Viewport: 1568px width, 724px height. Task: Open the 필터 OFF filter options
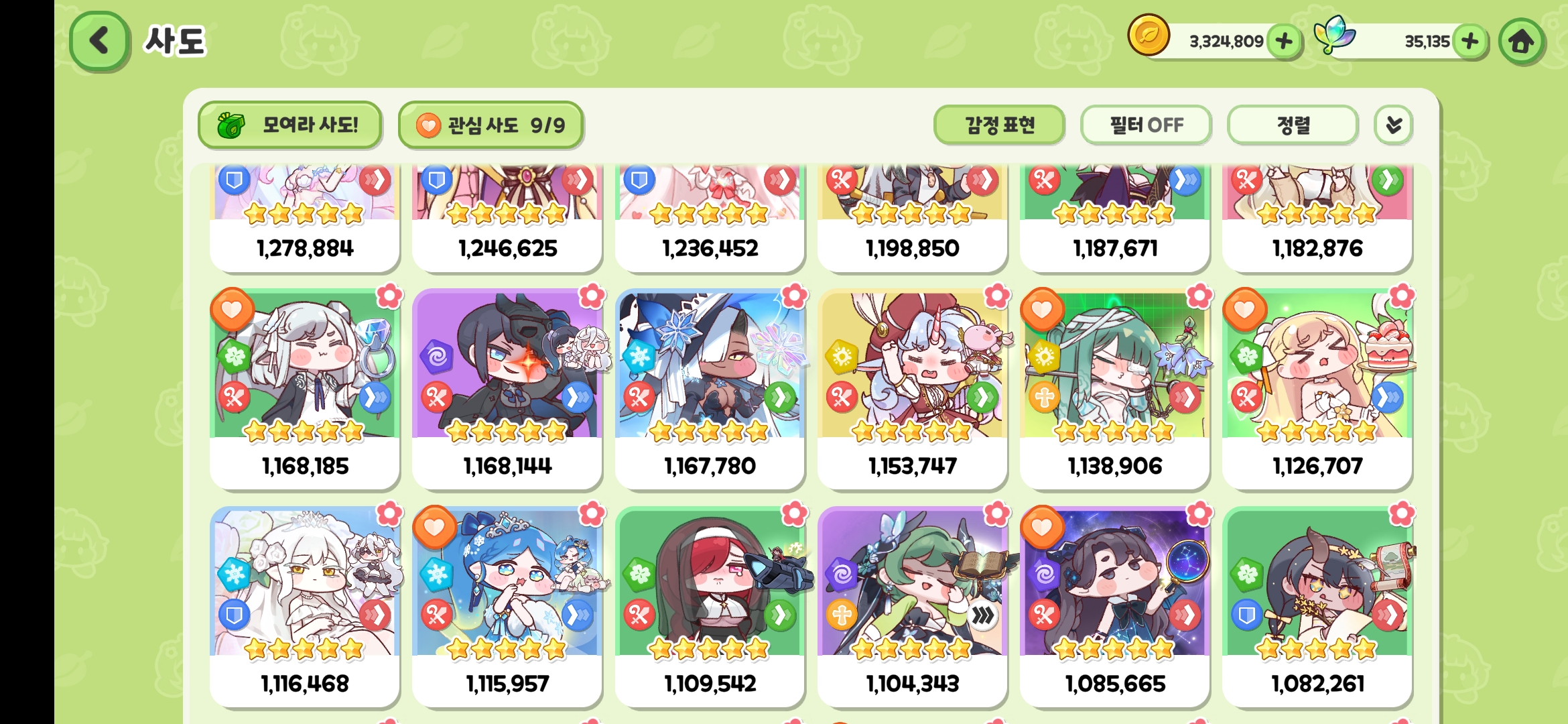tap(1146, 125)
